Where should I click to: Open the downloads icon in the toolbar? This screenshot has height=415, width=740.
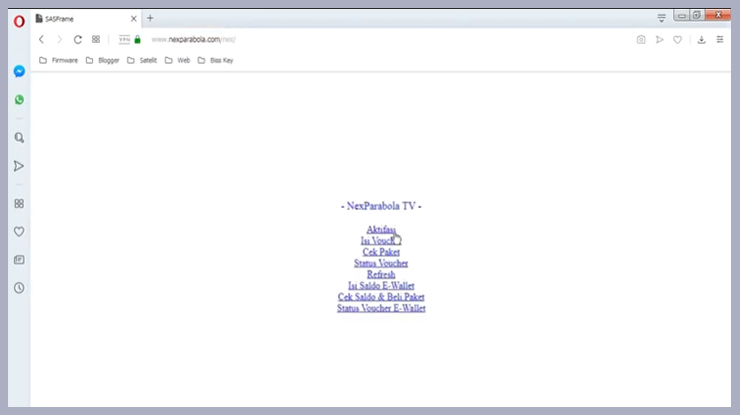702,40
